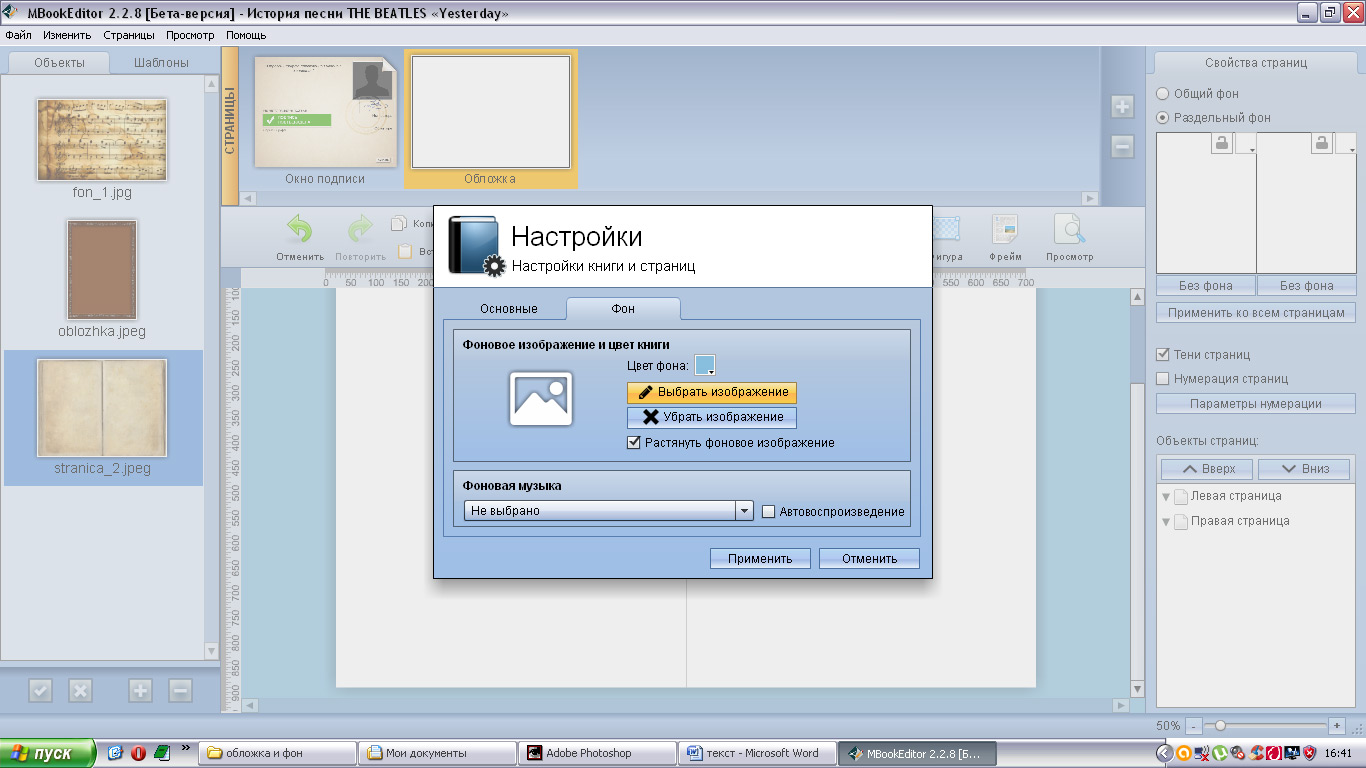1366x768 pixels.
Task: Expand the Правая страница tree node
Action: 1166,521
